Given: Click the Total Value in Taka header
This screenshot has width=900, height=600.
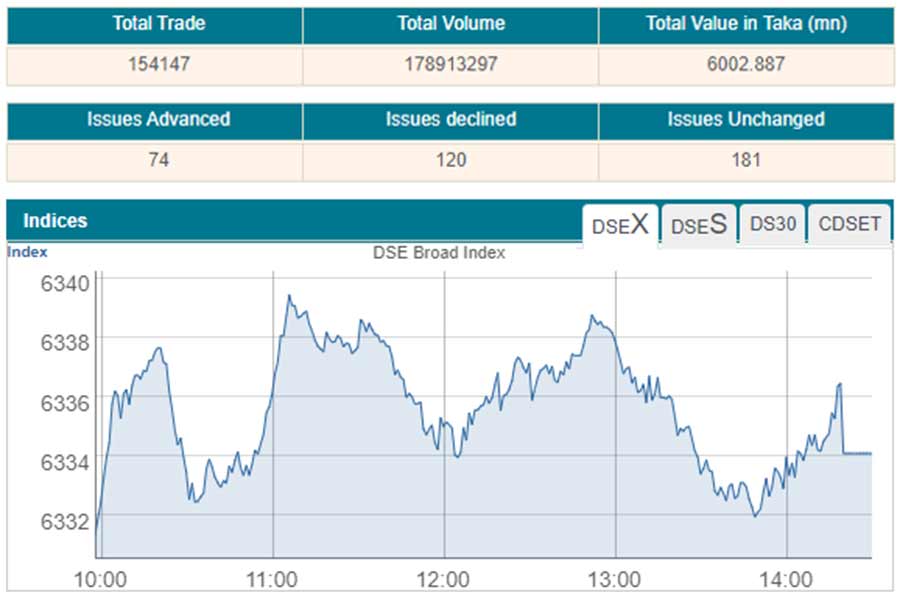Looking at the screenshot, I should tap(746, 23).
